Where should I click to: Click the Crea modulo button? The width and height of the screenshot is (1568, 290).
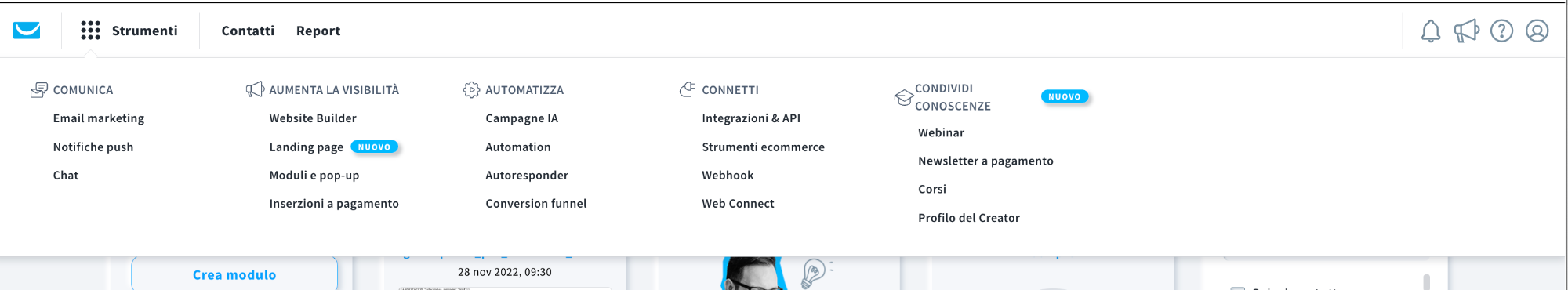[234, 274]
